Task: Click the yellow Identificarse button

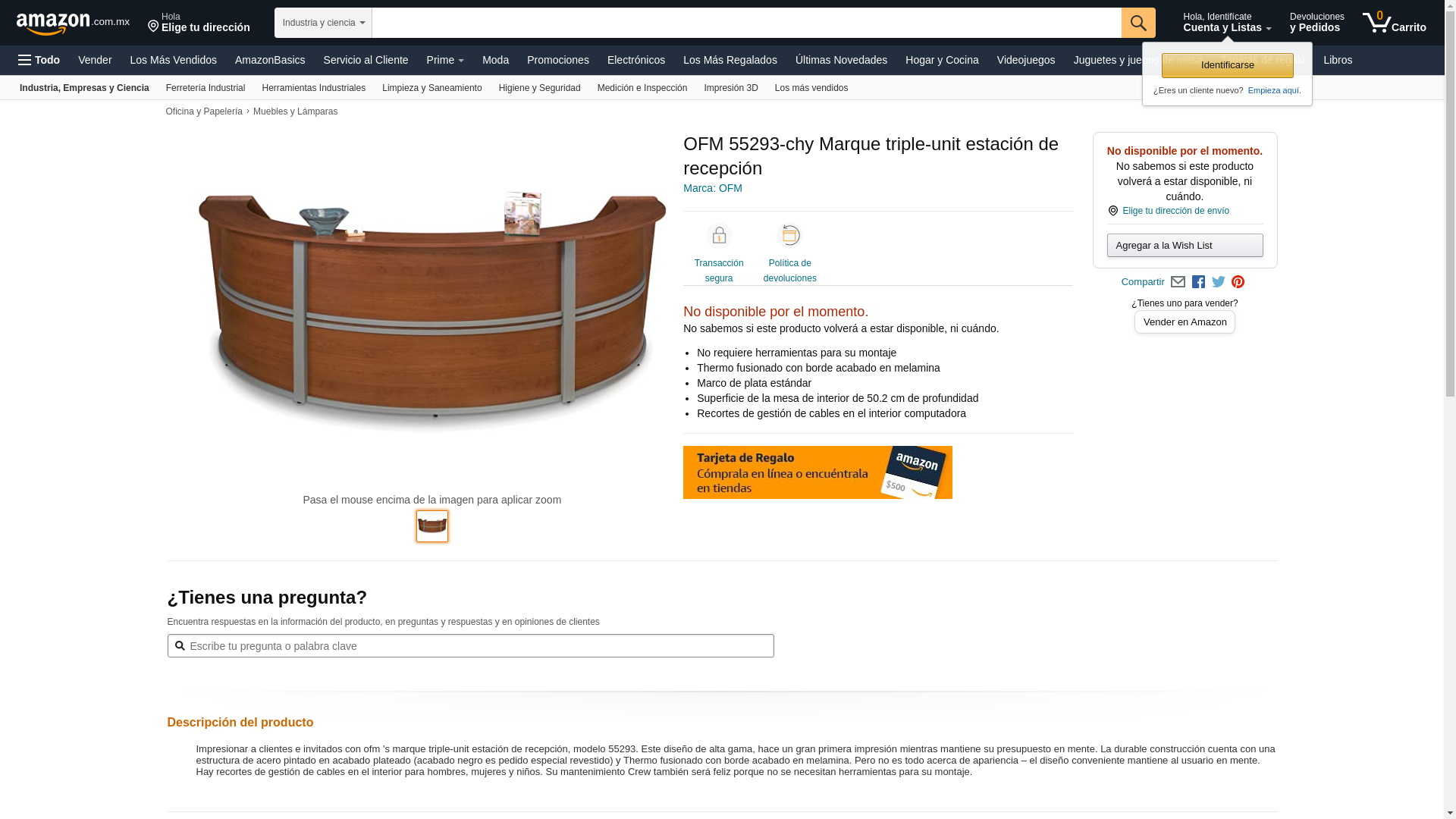Action: [1227, 65]
